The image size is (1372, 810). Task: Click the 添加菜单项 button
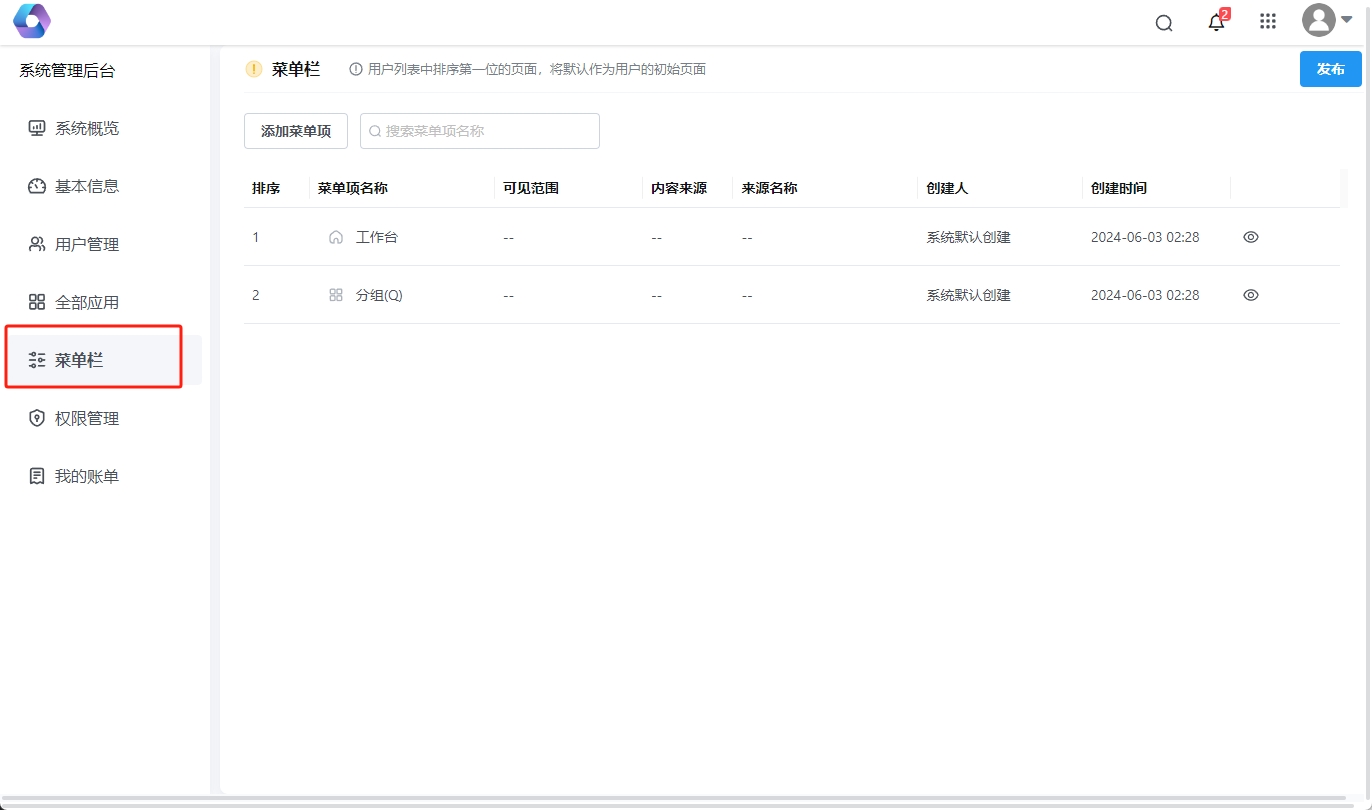pos(295,130)
